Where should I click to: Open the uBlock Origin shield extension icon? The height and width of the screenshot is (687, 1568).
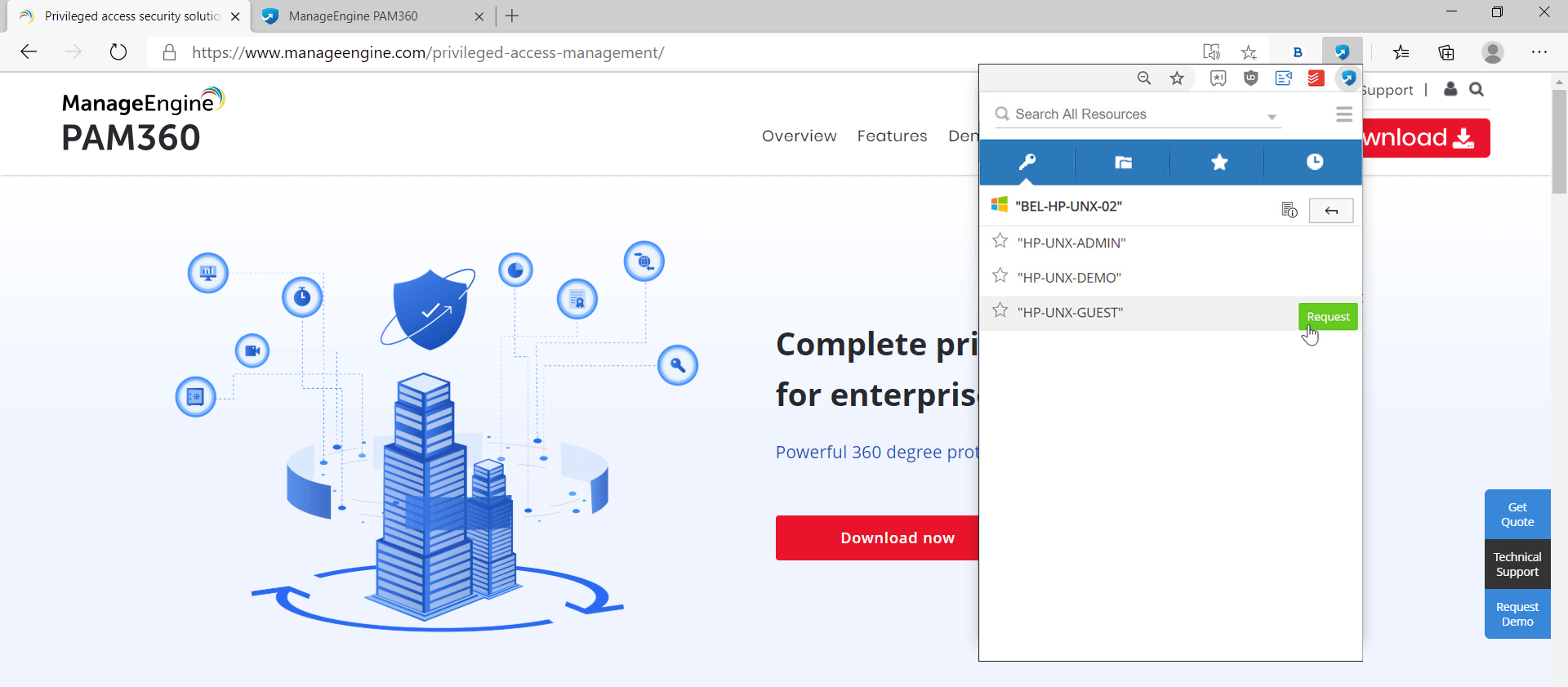tap(1250, 78)
